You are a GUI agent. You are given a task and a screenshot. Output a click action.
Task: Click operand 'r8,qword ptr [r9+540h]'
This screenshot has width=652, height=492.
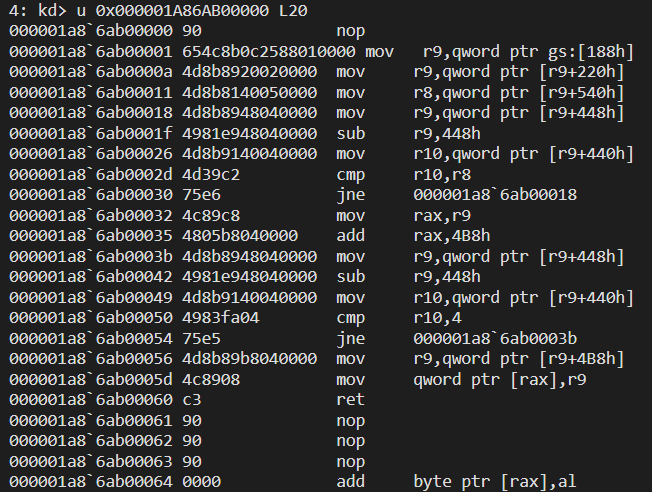[x=519, y=93]
